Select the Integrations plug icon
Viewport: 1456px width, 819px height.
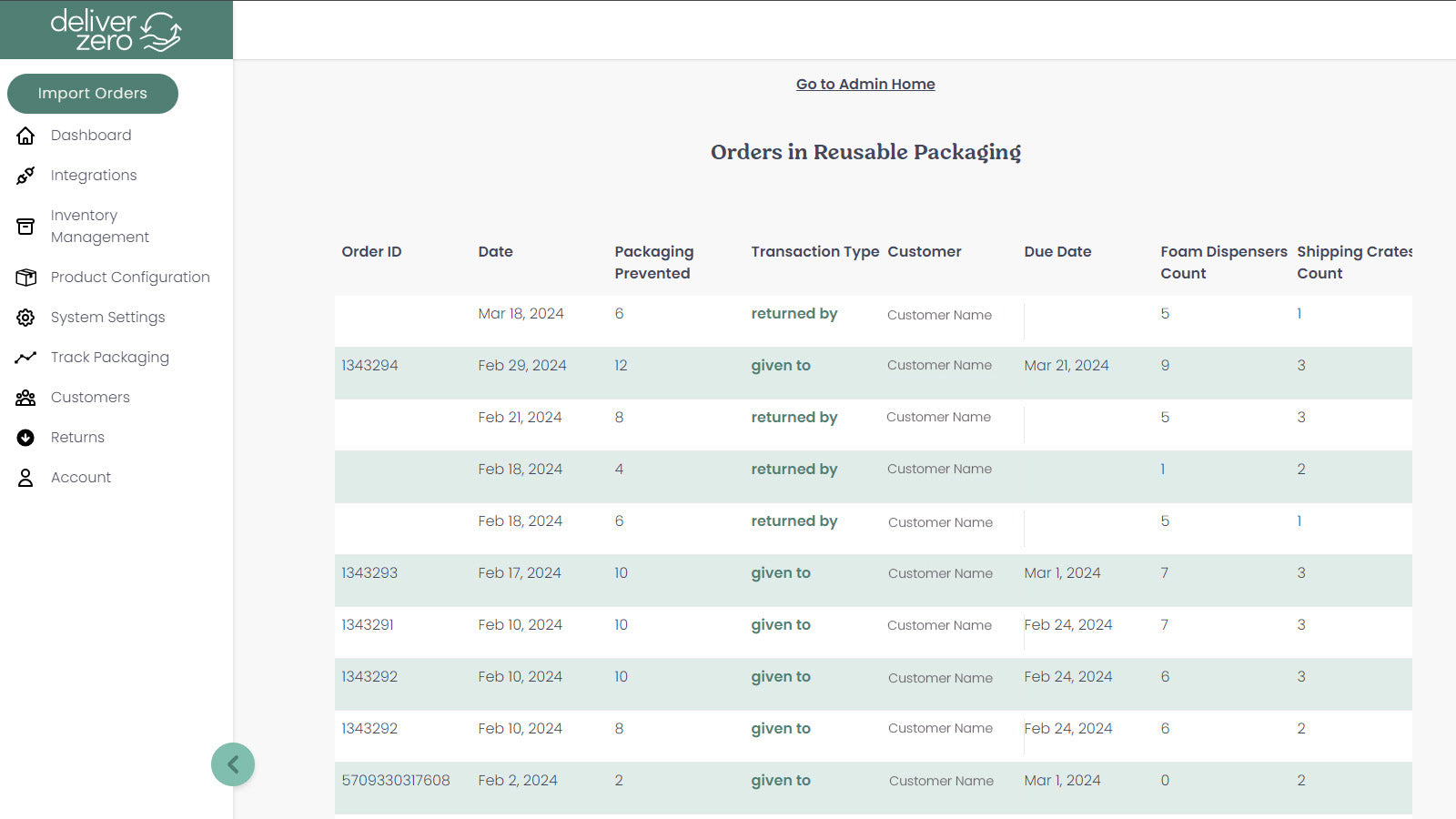[25, 175]
